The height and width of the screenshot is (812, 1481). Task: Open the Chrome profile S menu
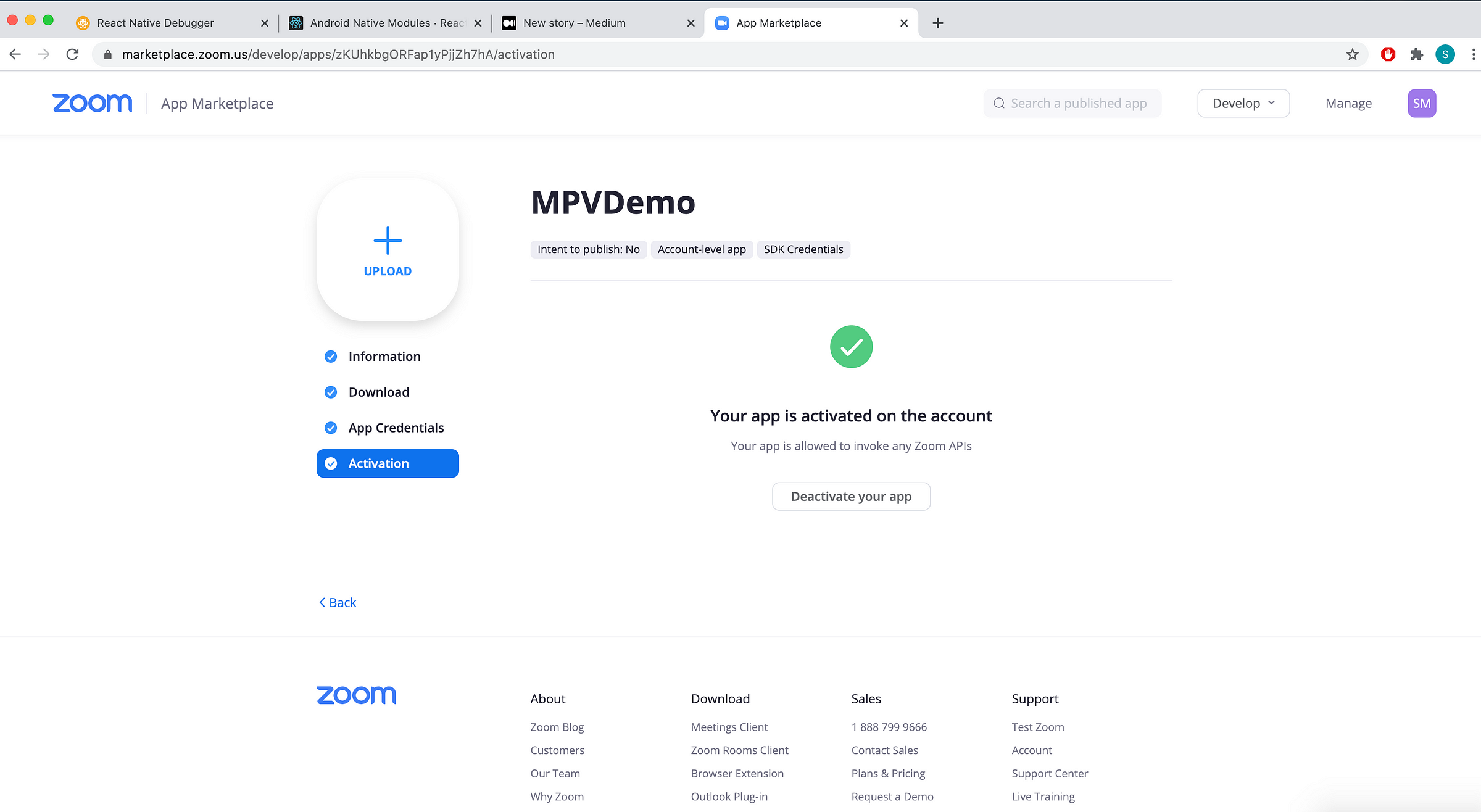(1445, 54)
